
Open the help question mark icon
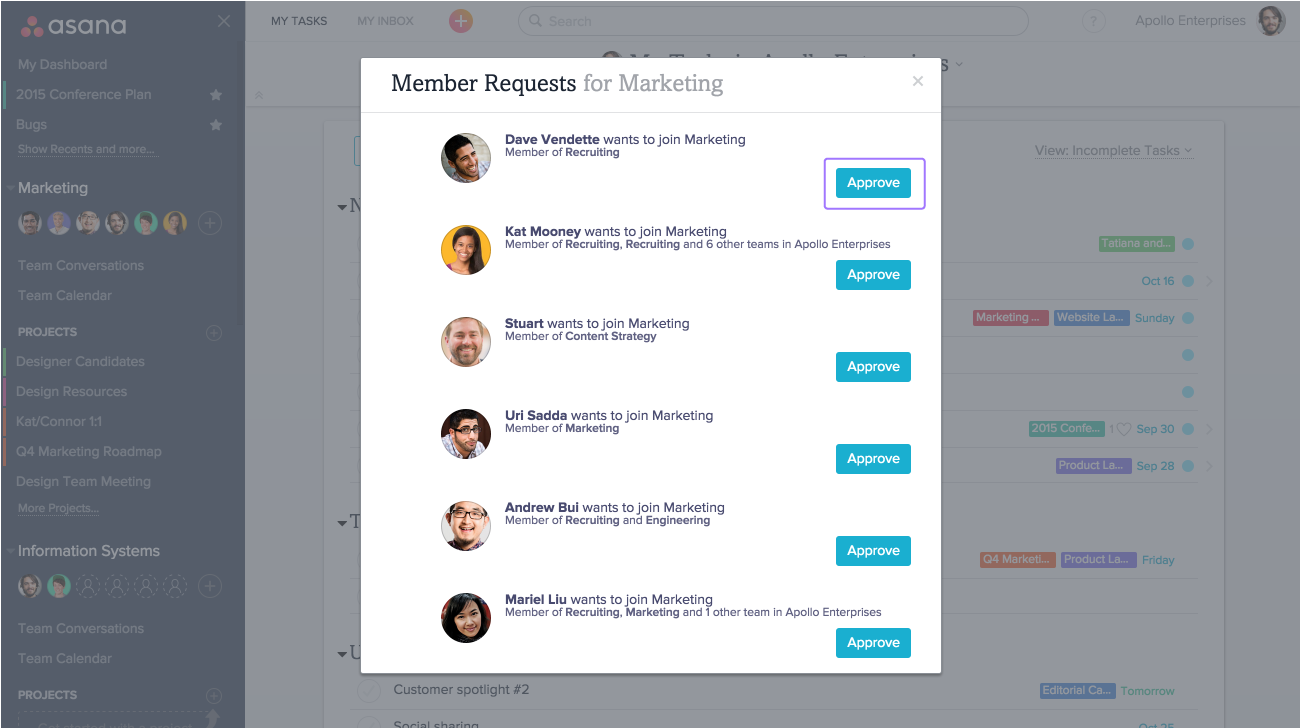point(1094,21)
